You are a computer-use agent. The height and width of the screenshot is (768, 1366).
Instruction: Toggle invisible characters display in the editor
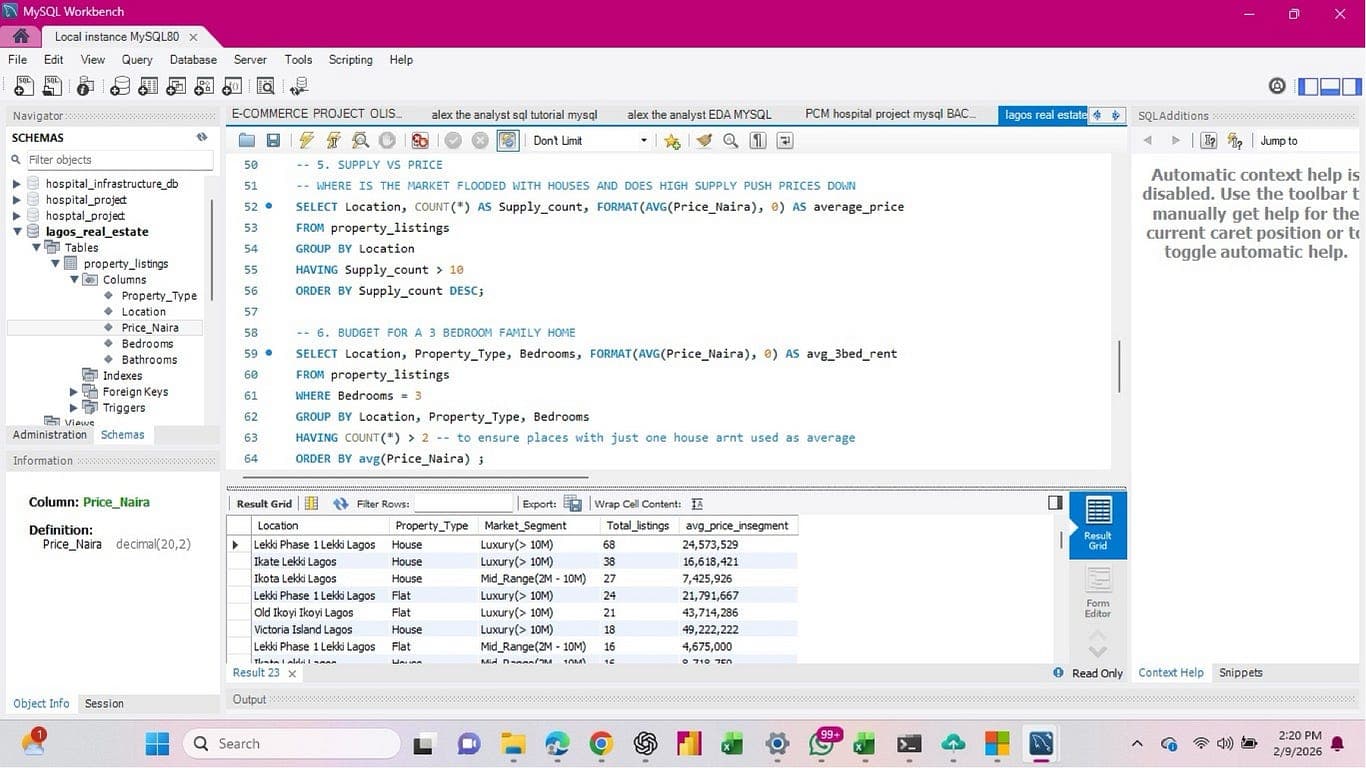[757, 140]
